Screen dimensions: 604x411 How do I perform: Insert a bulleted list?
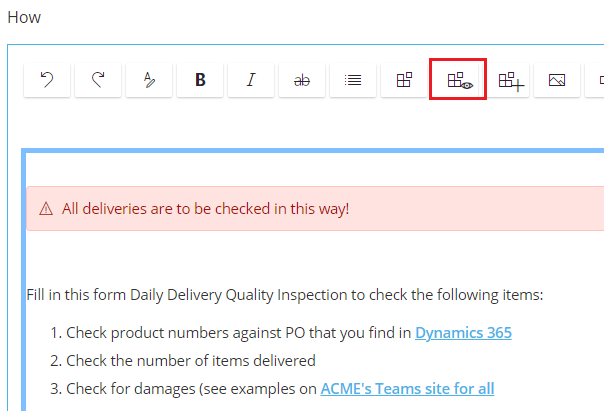click(353, 80)
